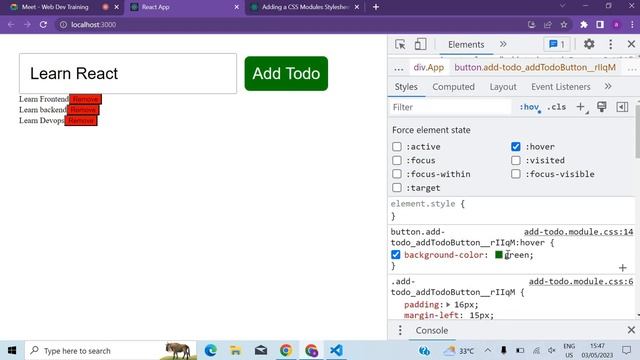Screen dimensions: 640x360
Task: Open File Explorer from taskbar
Action: (x=236, y=350)
